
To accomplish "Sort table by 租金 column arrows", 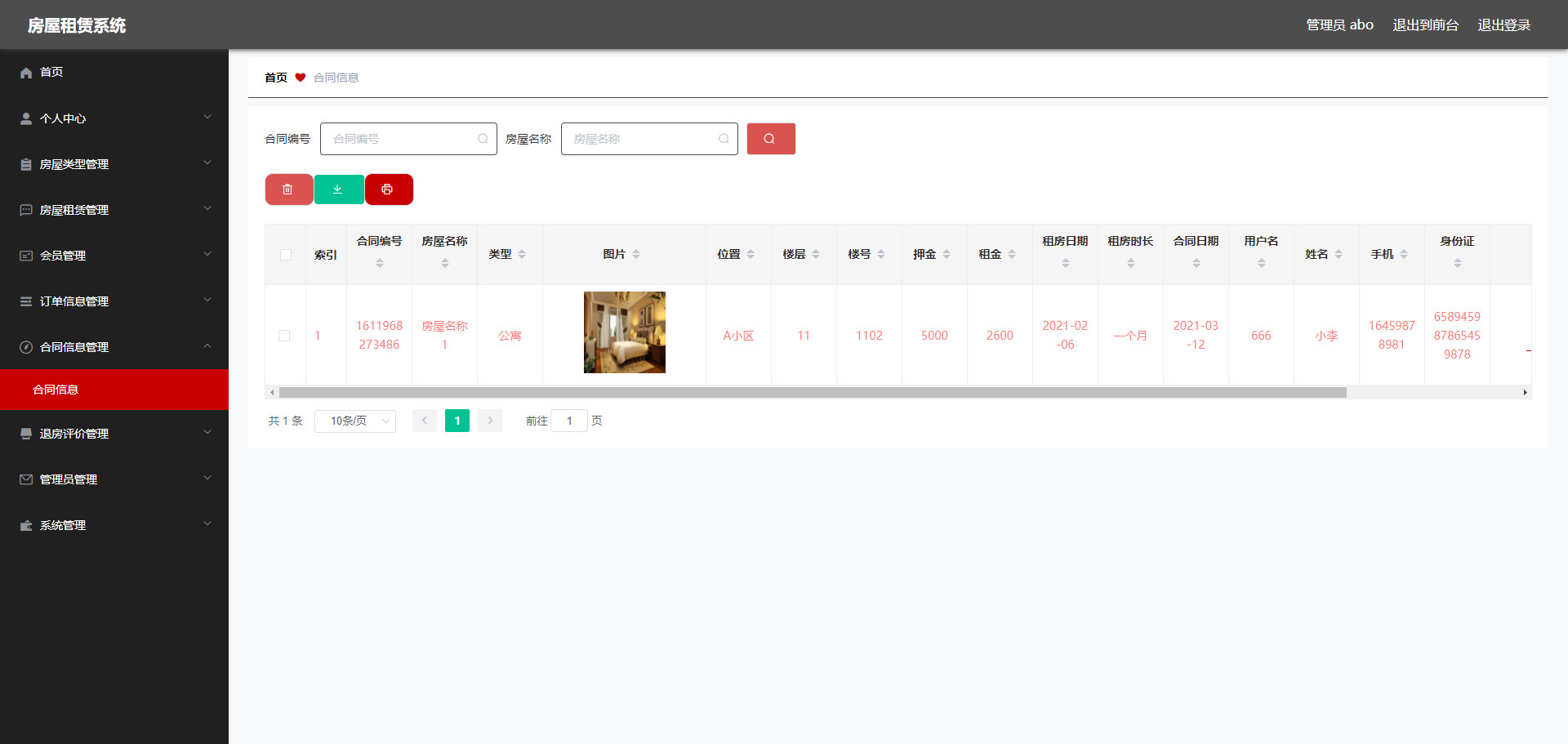I will click(x=1012, y=254).
